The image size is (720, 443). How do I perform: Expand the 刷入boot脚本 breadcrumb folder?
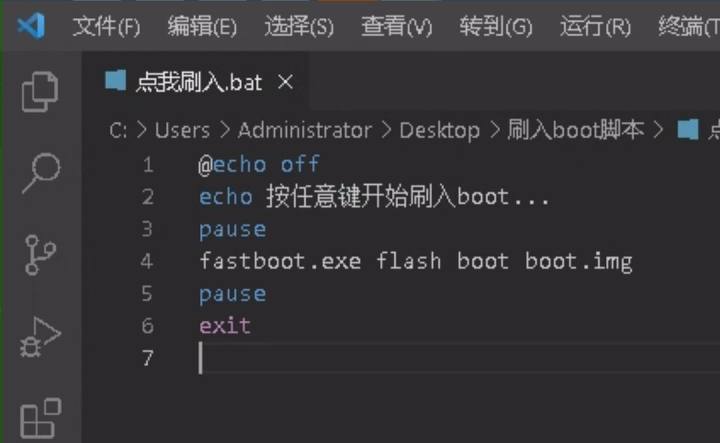point(575,130)
